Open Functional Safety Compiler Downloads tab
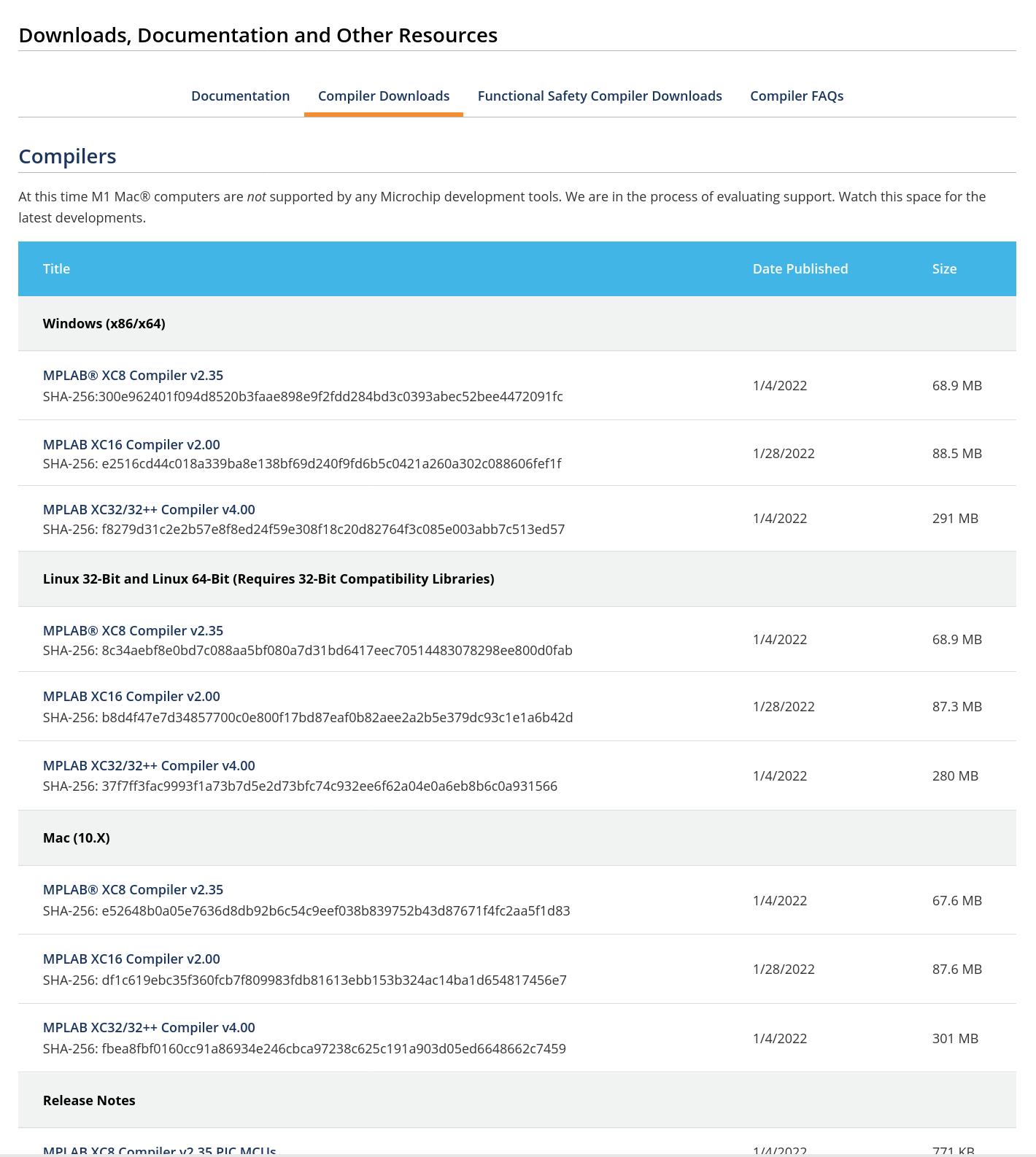Image resolution: width=1036 pixels, height=1157 pixels. click(600, 96)
